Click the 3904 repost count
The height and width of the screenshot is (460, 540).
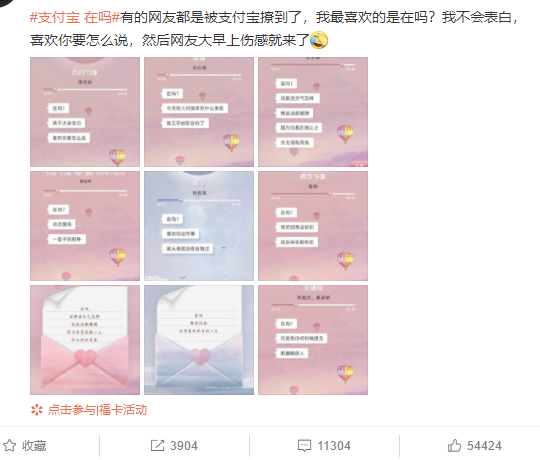184,446
